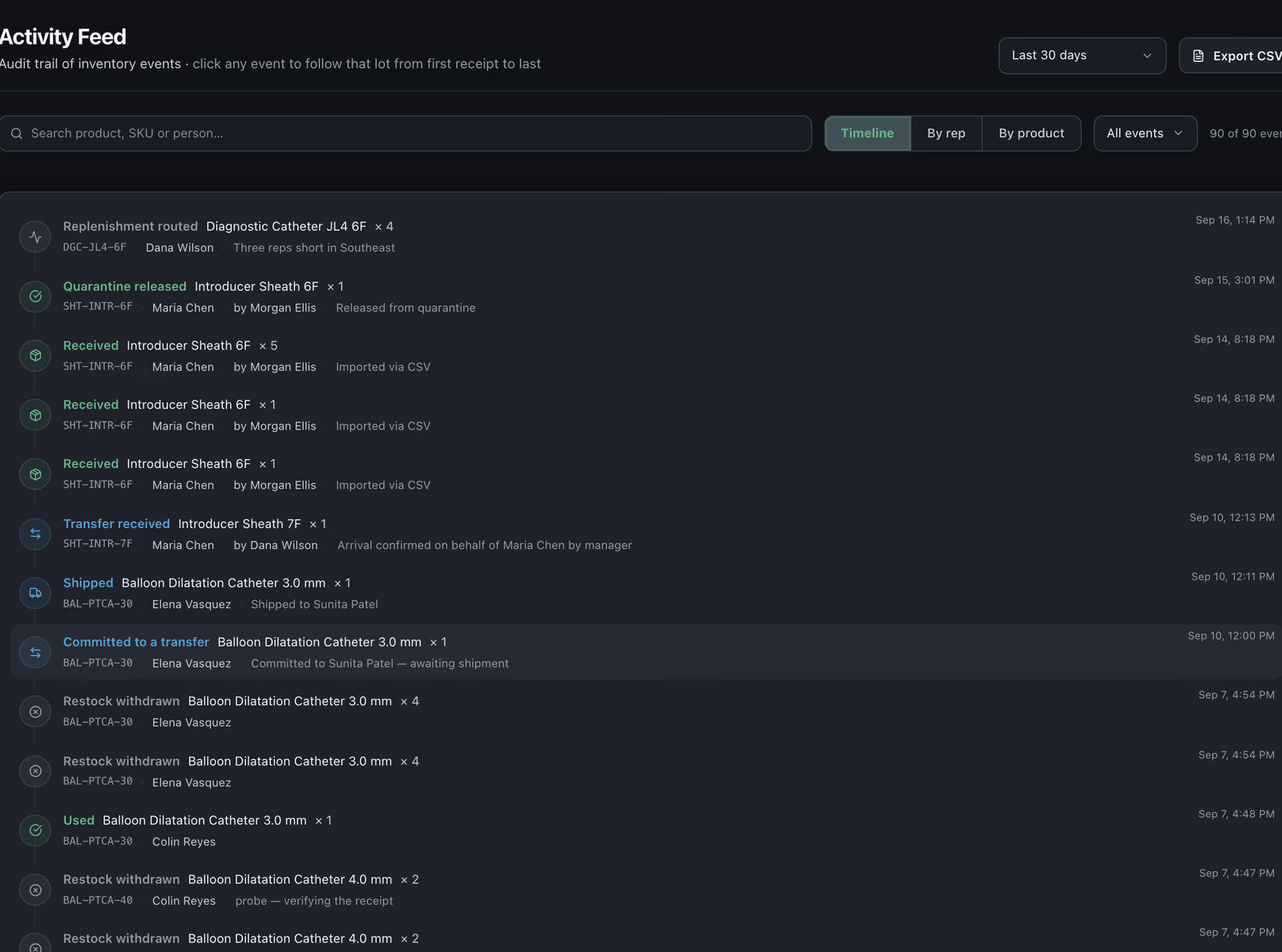Click the Sep 7, 4:48 PM timestamp
The width and height of the screenshot is (1282, 952).
1236,814
